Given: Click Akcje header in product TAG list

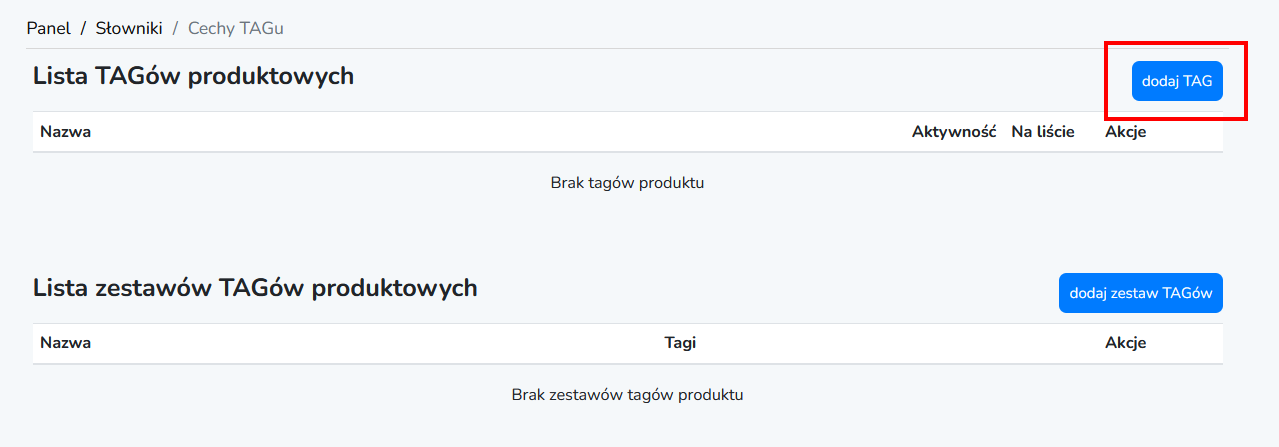Looking at the screenshot, I should [1125, 131].
